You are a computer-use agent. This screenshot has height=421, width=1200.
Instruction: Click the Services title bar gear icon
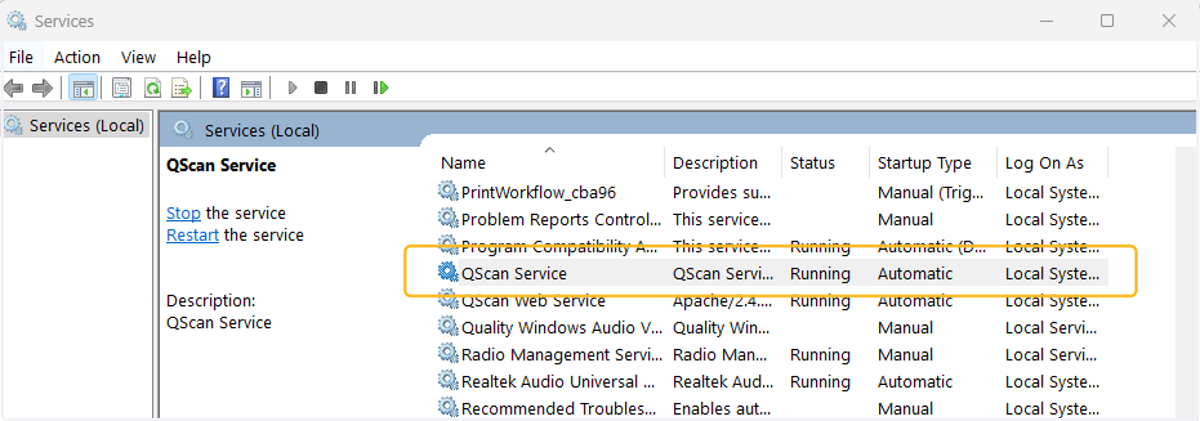17,20
